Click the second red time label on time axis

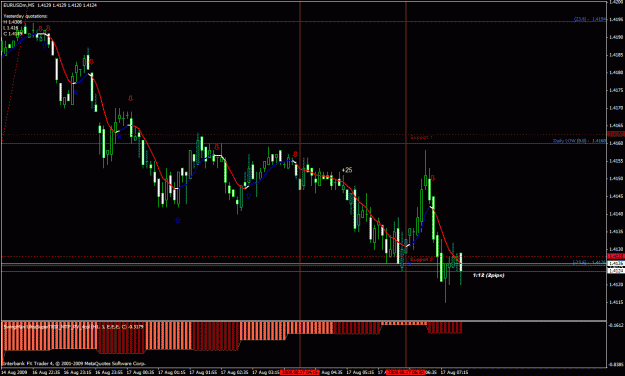[x=406, y=372]
